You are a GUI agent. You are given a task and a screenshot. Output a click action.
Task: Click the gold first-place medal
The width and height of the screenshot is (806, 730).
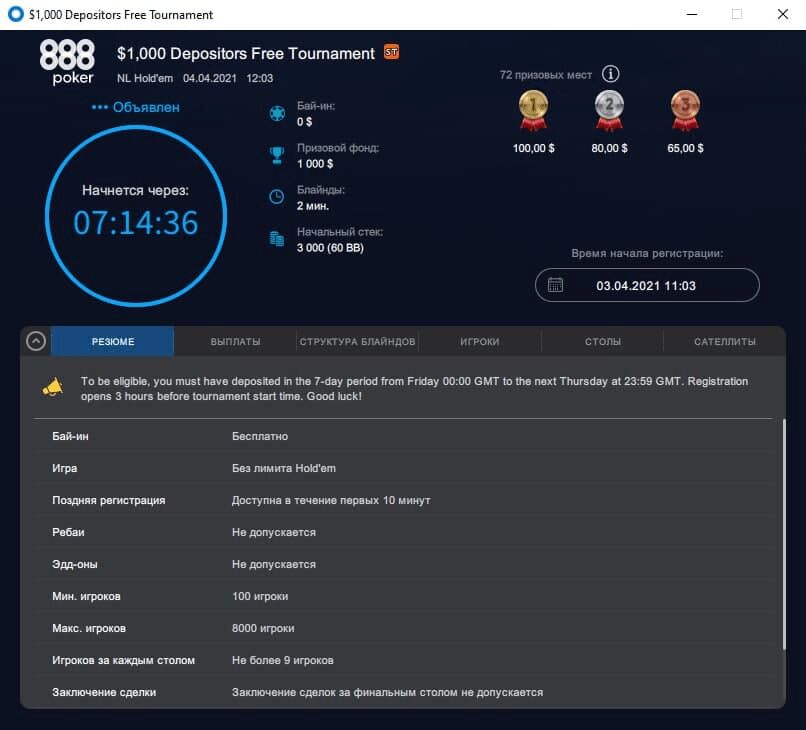533,110
